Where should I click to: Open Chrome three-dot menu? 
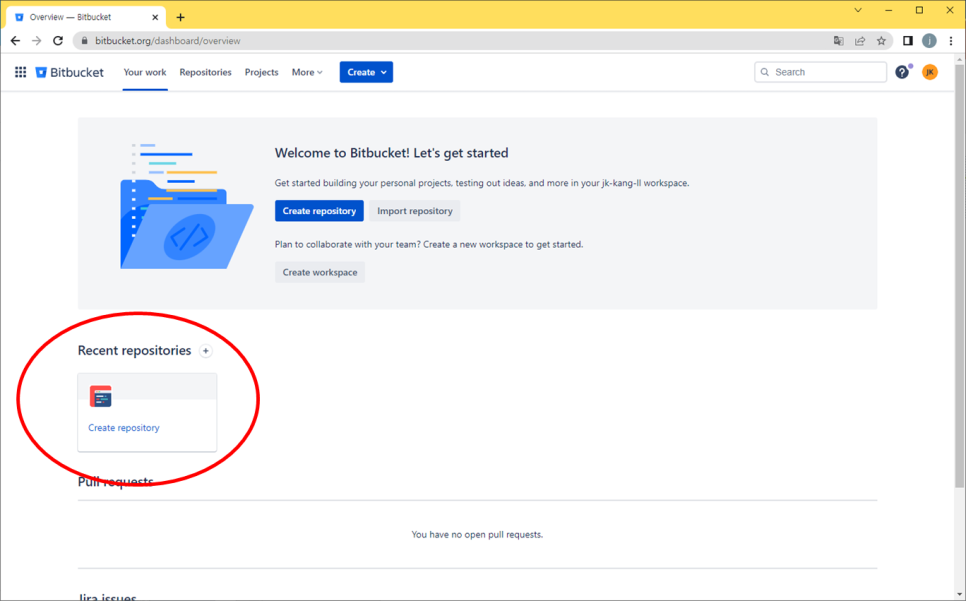[951, 41]
